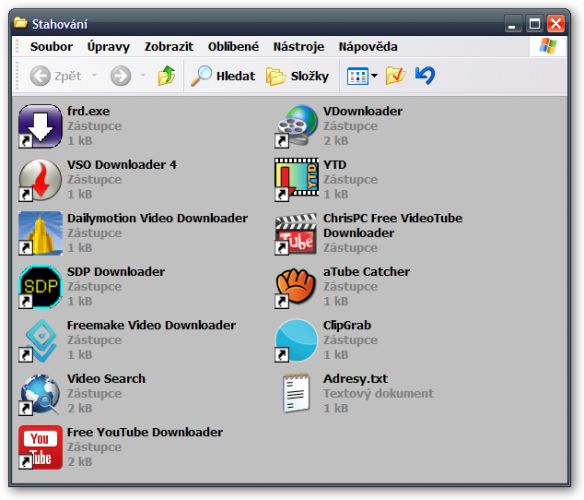This screenshot has height=500, width=584.
Task: Click the Dailymotion Video Downloader label
Action: pos(158,218)
